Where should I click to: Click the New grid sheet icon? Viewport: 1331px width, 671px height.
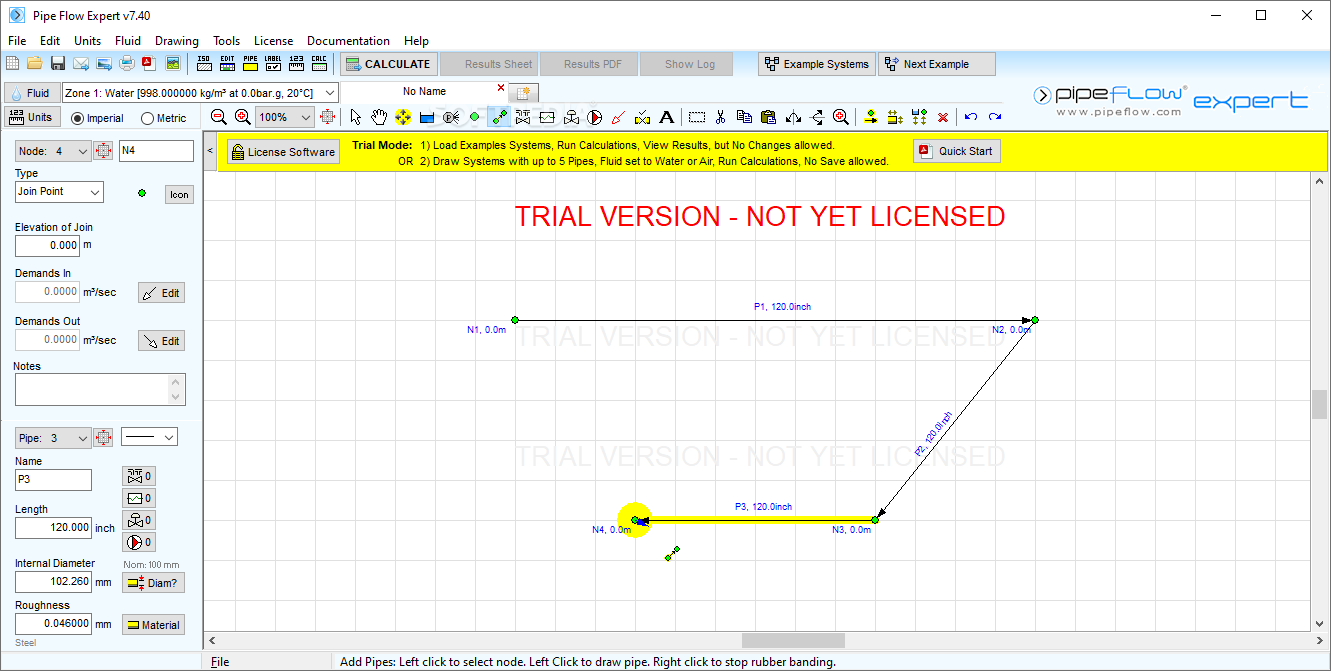pyautogui.click(x=12, y=63)
